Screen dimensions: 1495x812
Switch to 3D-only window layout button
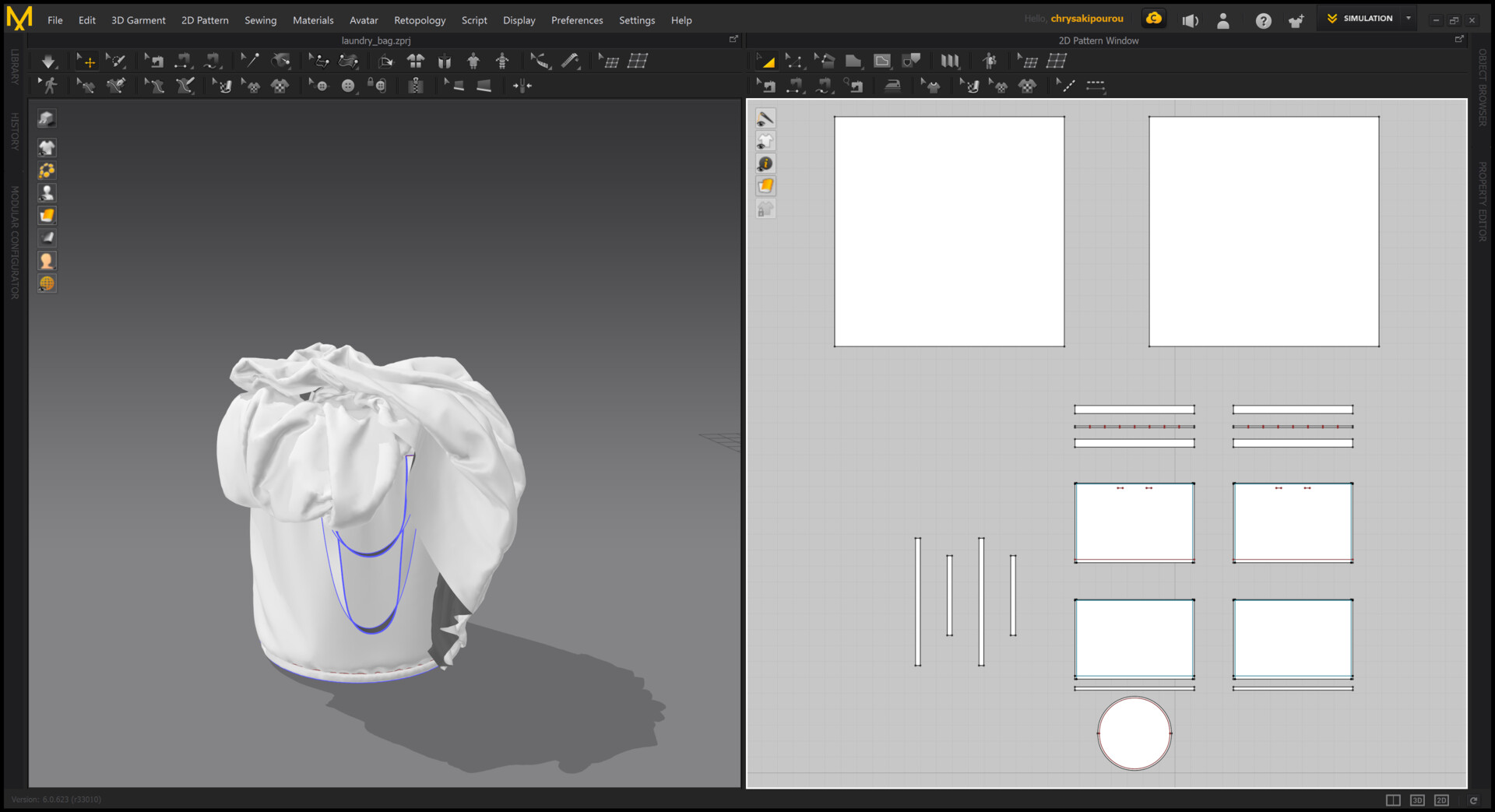point(1417,800)
